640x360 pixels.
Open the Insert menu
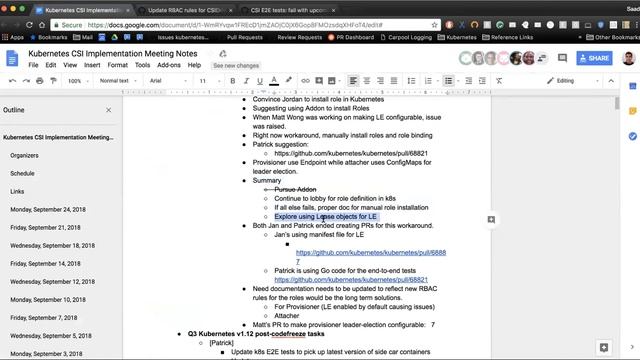pyautogui.click(x=92, y=65)
